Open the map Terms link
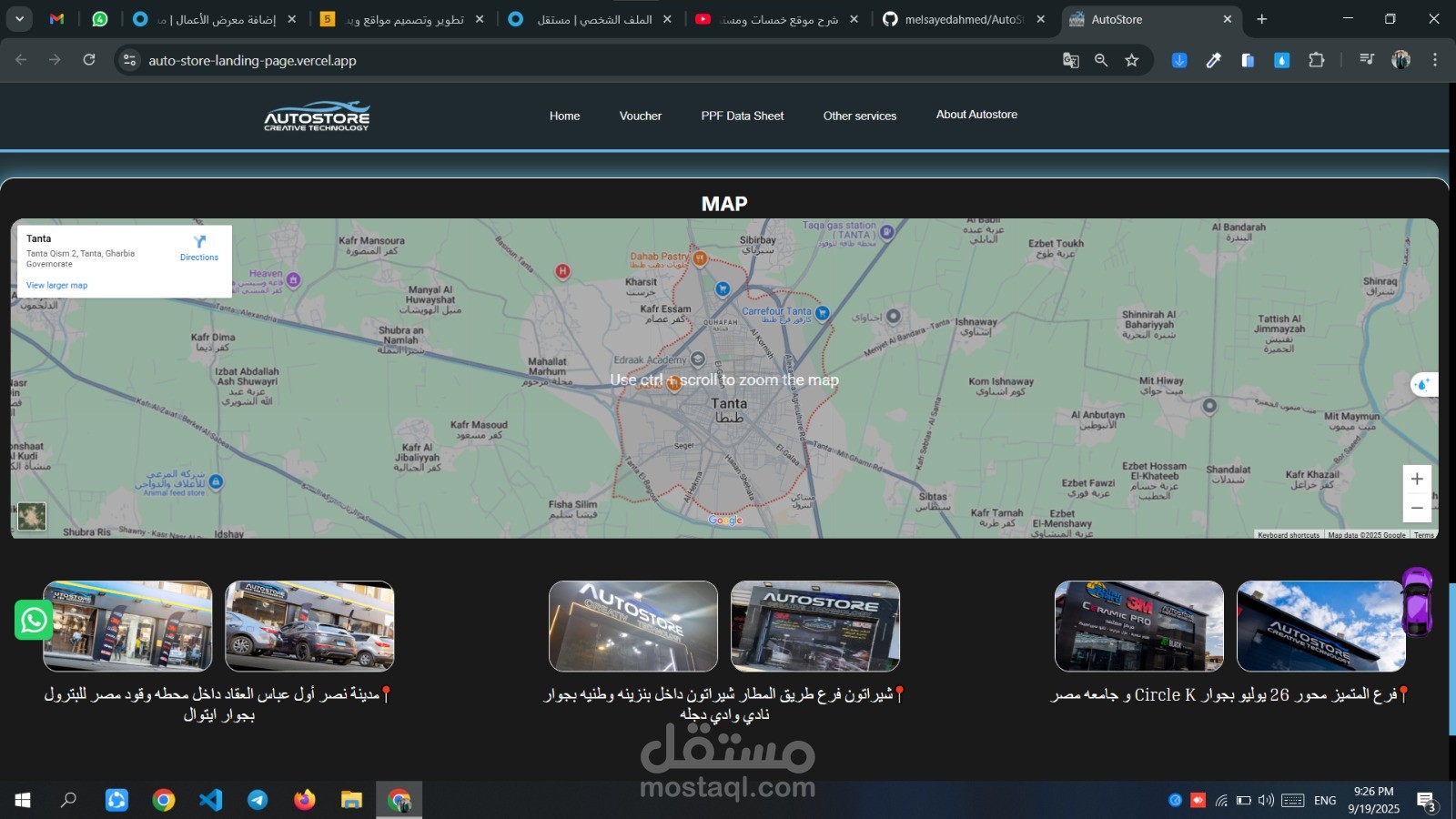 pos(1424,535)
